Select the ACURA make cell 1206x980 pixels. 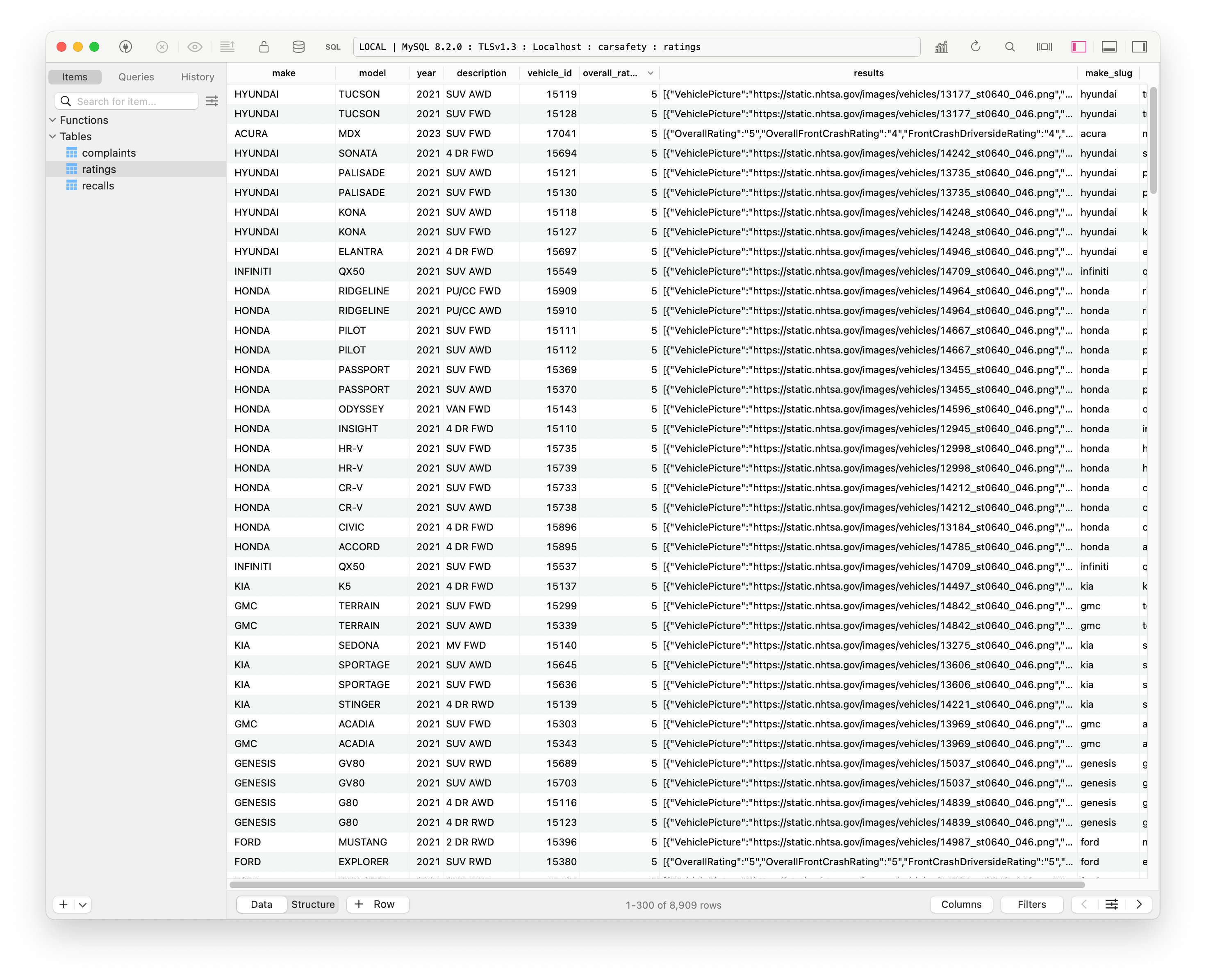tap(282, 133)
